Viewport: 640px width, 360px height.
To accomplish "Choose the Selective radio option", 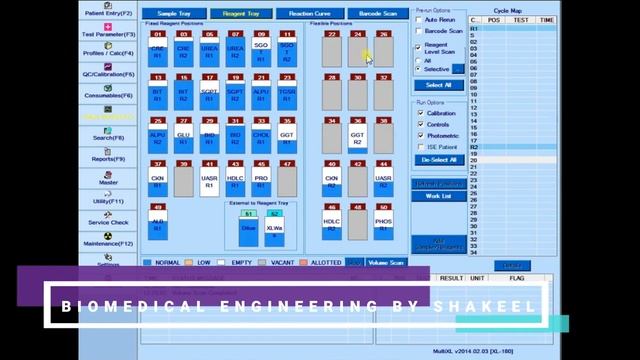I will [418, 69].
